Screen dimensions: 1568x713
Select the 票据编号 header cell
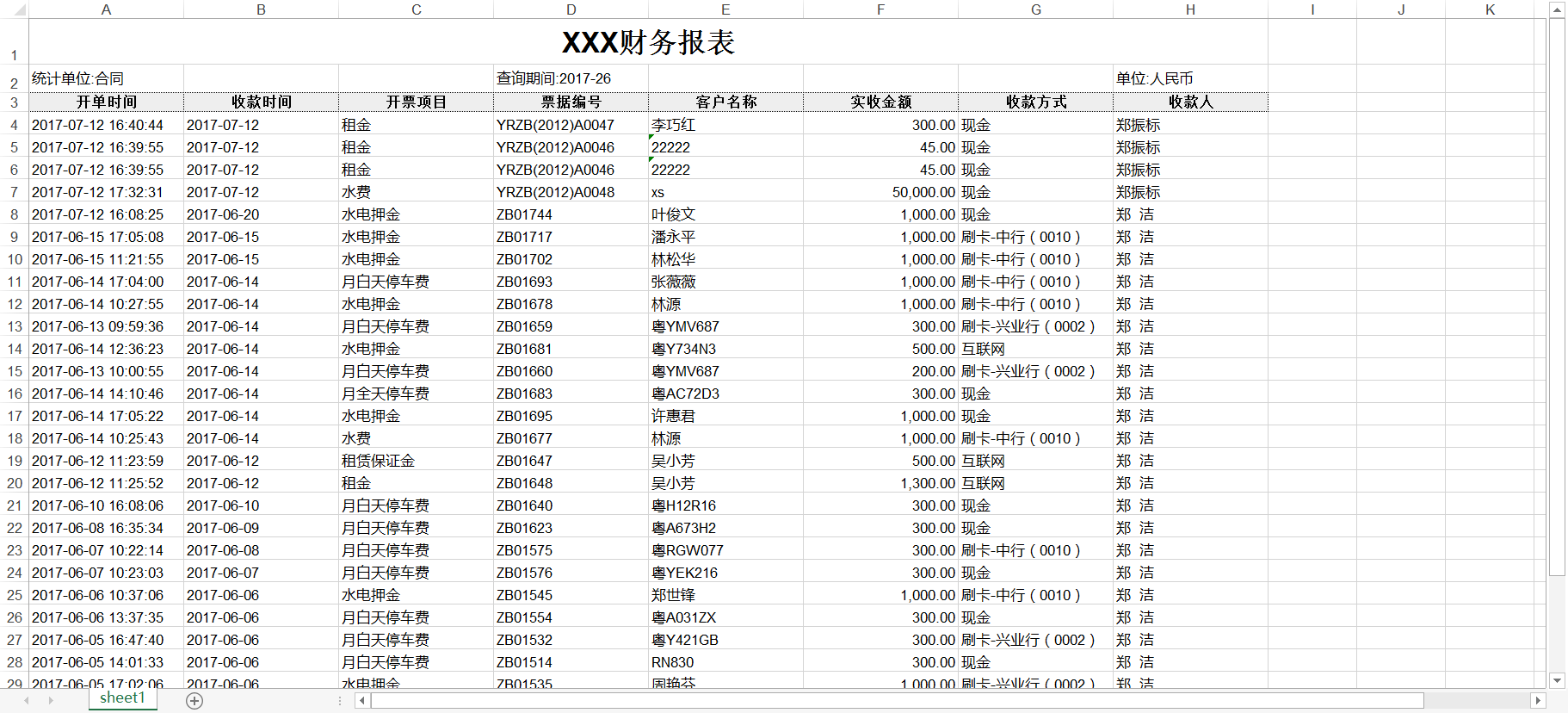click(571, 102)
